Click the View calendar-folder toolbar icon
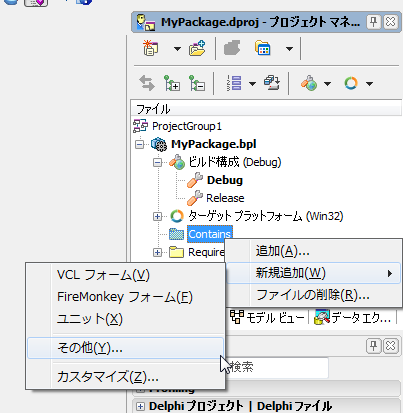 coord(263,48)
